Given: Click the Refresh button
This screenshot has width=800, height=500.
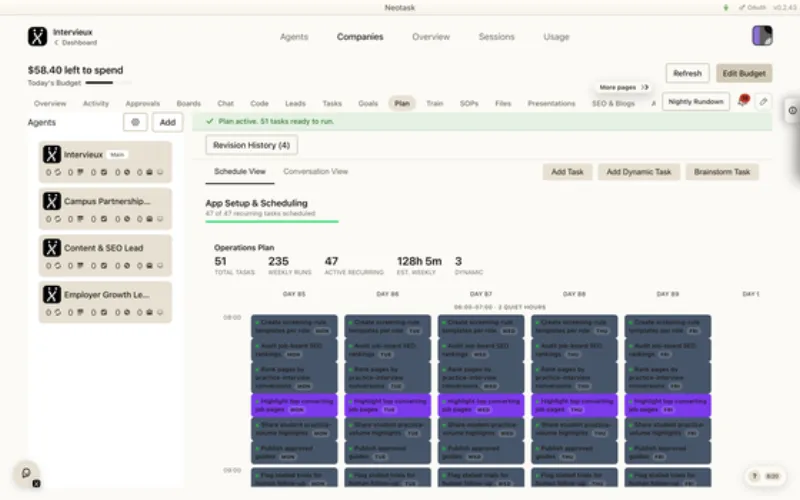Looking at the screenshot, I should click(x=687, y=73).
